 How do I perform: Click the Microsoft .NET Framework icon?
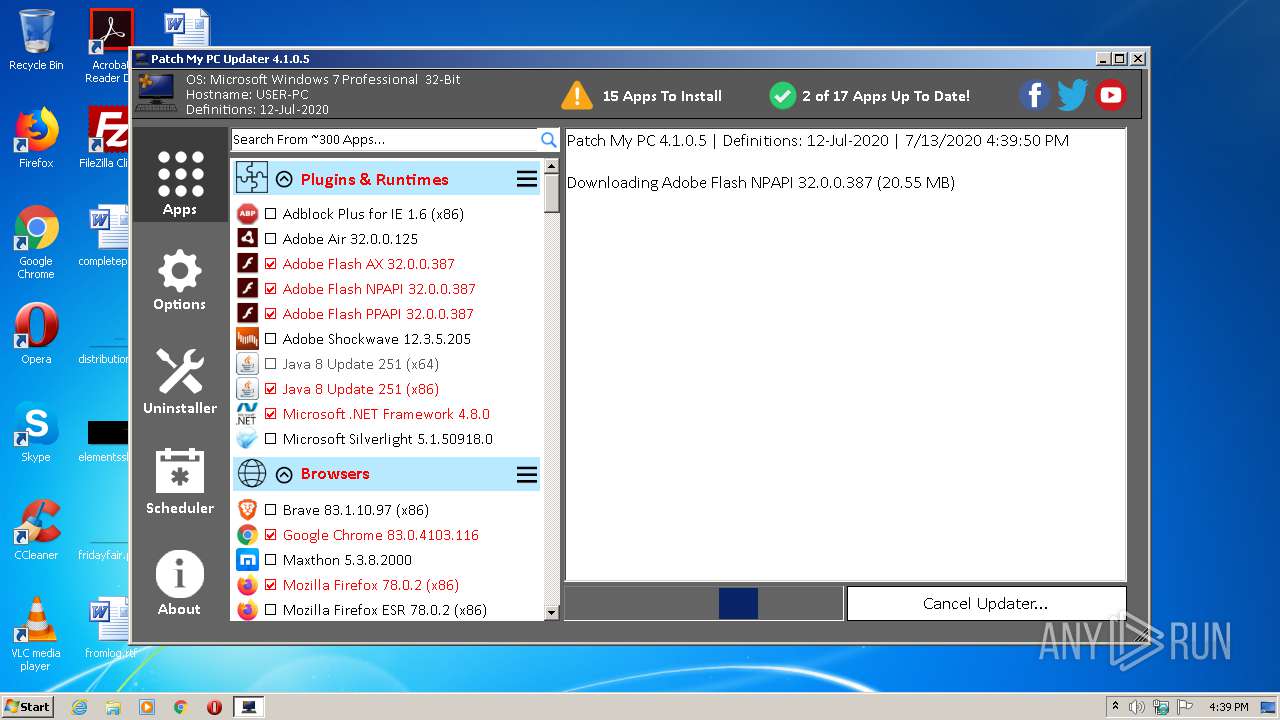point(247,414)
